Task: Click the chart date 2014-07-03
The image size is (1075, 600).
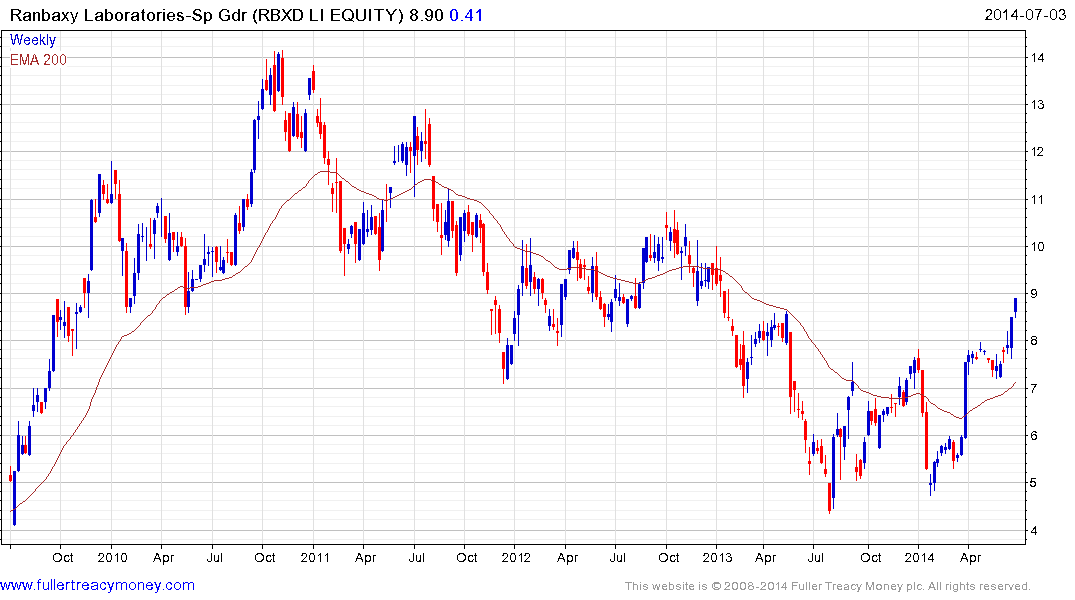Action: 1025,14
